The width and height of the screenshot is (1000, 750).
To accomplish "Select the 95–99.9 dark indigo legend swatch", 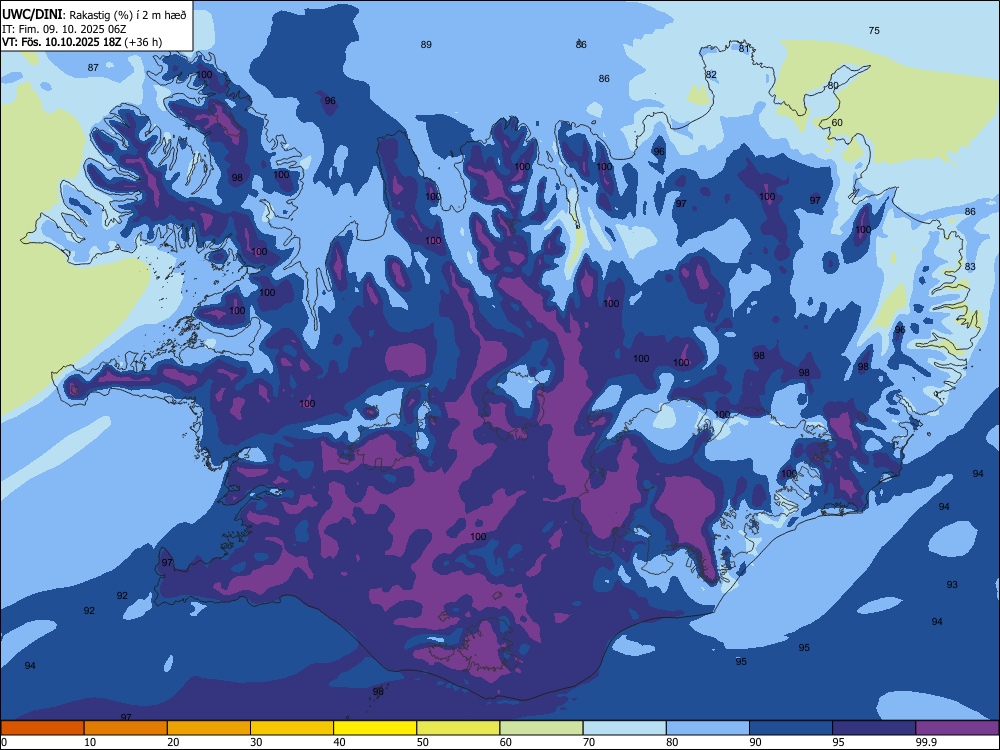I will (x=874, y=728).
